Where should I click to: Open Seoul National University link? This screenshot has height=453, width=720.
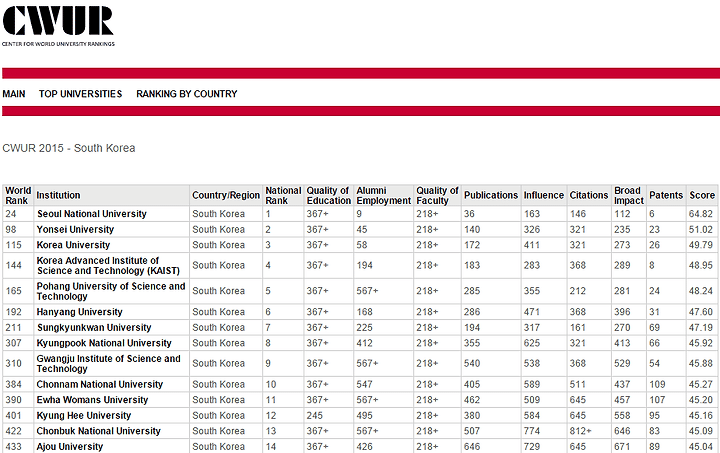tap(92, 214)
